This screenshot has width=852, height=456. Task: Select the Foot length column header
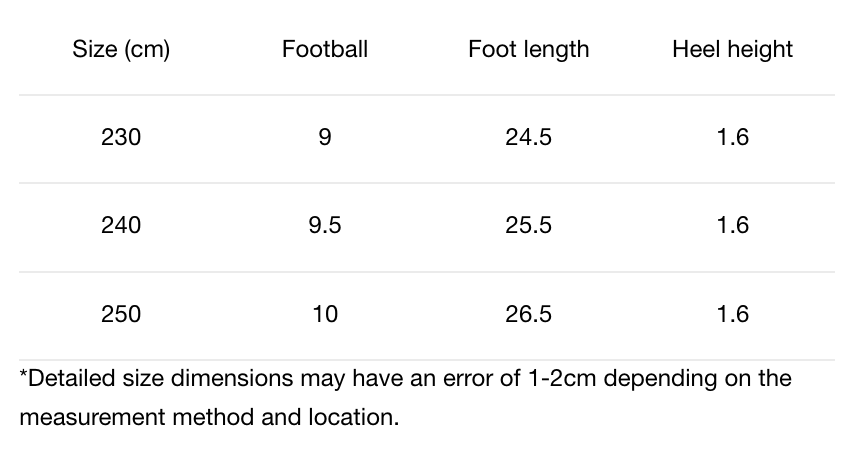click(x=528, y=49)
